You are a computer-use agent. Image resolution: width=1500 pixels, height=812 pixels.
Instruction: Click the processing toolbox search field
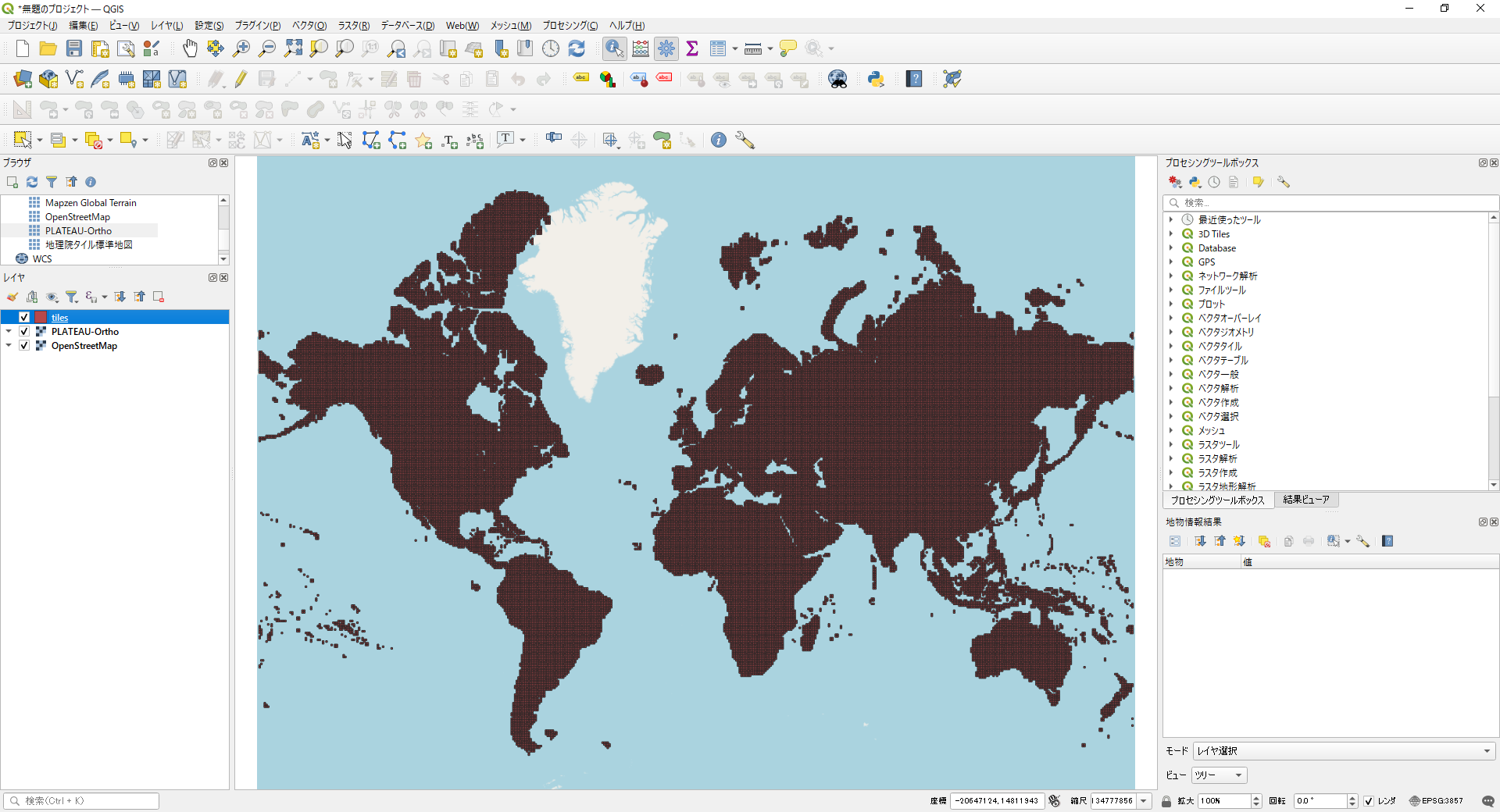[1328, 203]
